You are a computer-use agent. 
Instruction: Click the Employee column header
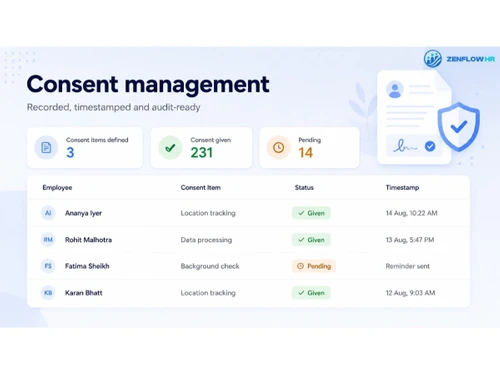click(x=57, y=188)
